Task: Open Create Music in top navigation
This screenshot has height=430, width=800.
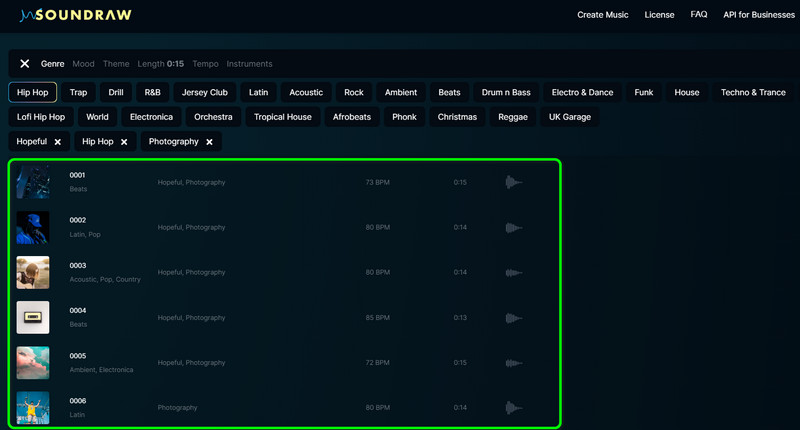Action: click(604, 15)
